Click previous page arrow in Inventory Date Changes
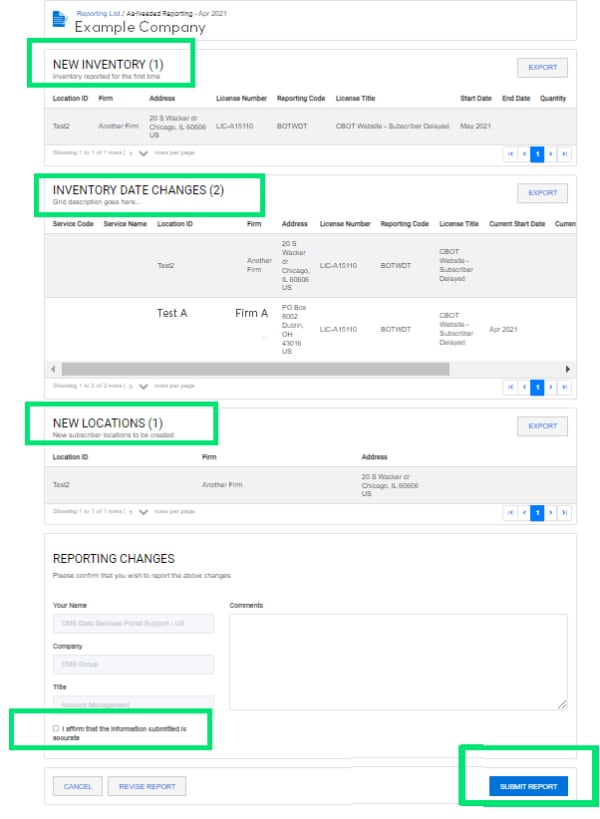The image size is (600, 819). coord(525,386)
